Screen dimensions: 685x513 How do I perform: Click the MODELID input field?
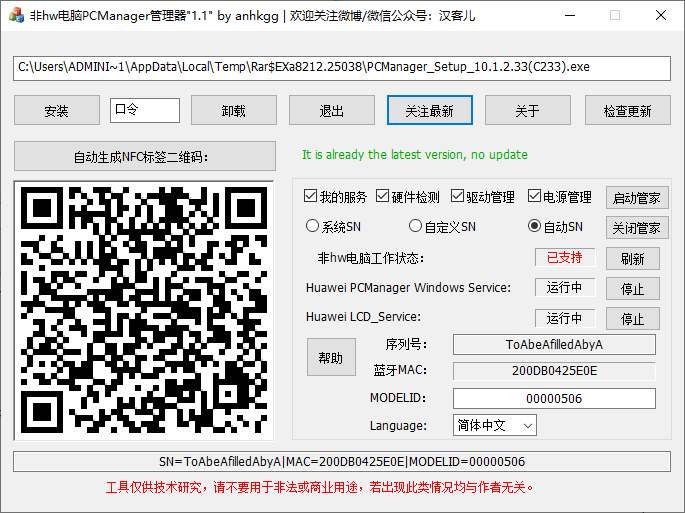coord(554,399)
